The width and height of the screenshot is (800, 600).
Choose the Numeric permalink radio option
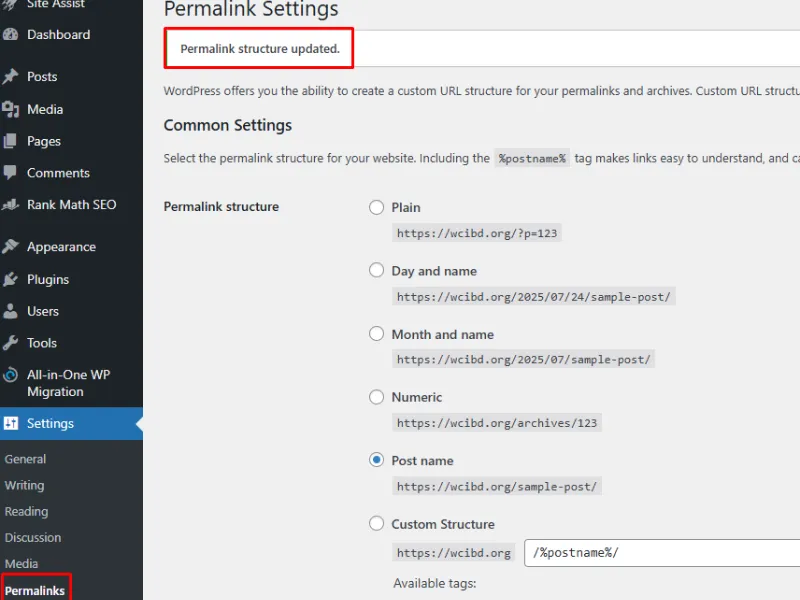tap(377, 397)
